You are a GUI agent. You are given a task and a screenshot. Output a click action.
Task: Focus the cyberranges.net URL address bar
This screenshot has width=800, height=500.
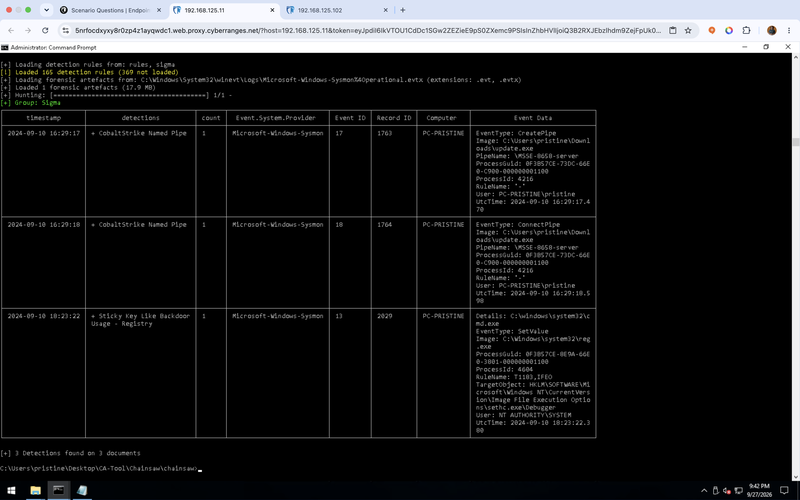[367, 31]
